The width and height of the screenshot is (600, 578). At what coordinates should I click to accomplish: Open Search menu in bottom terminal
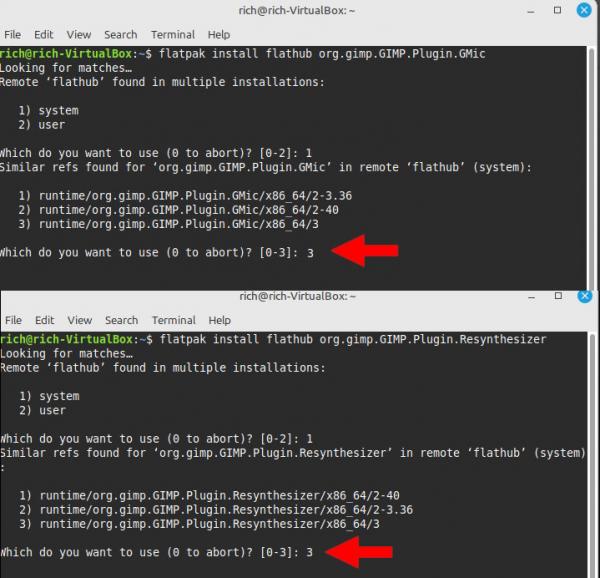pyautogui.click(x=121, y=320)
